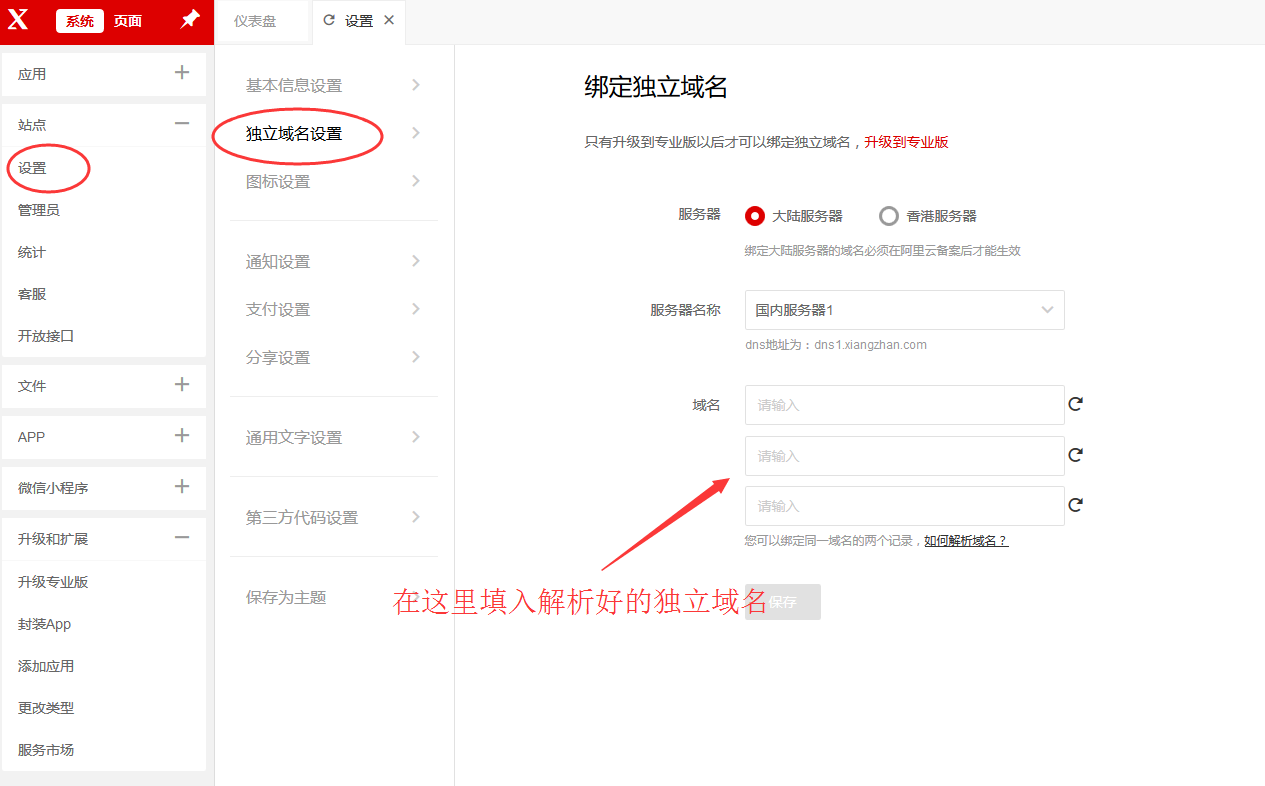Collapse the 站点 section minus icon
The height and width of the screenshot is (786, 1265).
click(x=182, y=123)
